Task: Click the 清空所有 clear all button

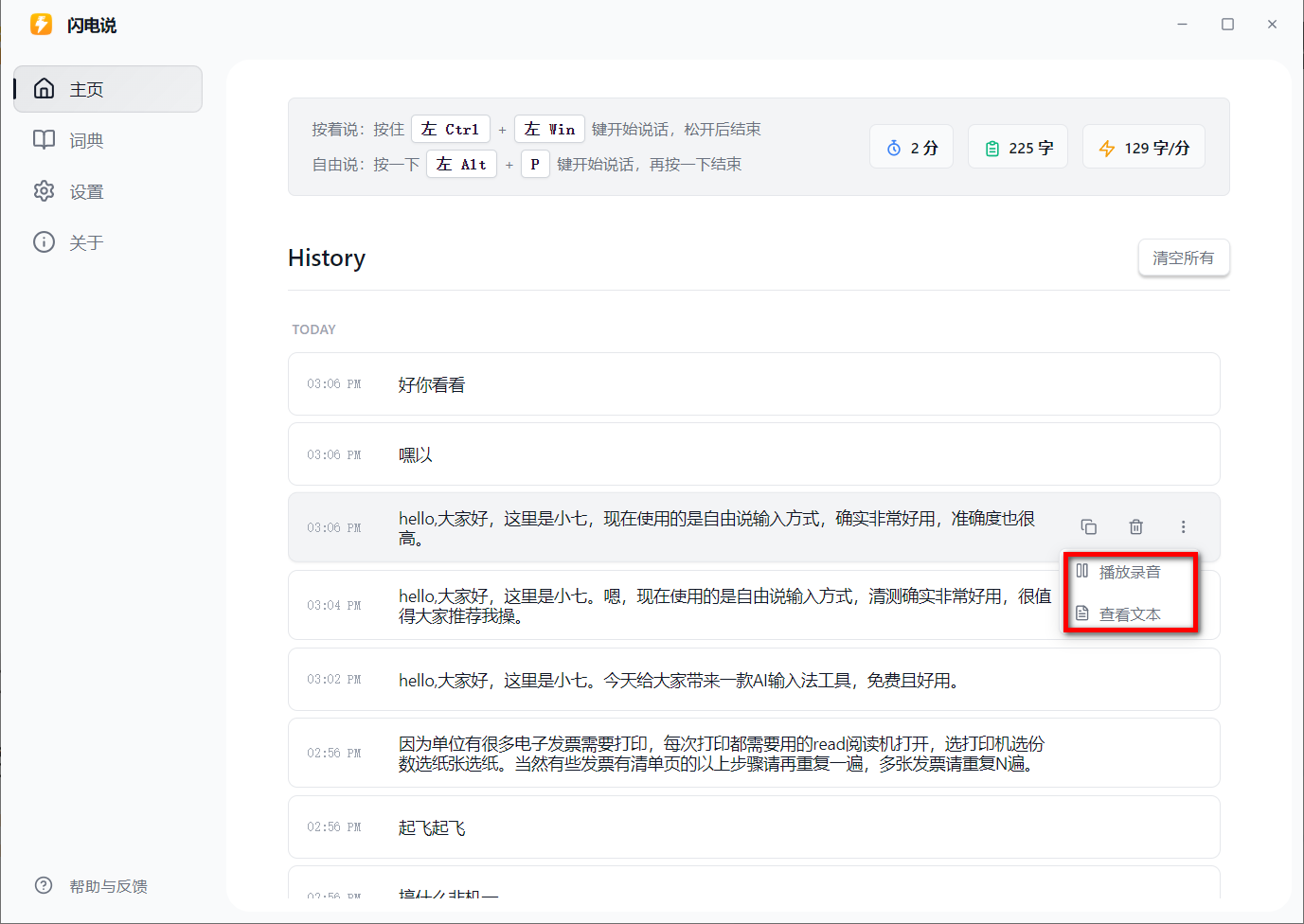Action: pyautogui.click(x=1184, y=258)
